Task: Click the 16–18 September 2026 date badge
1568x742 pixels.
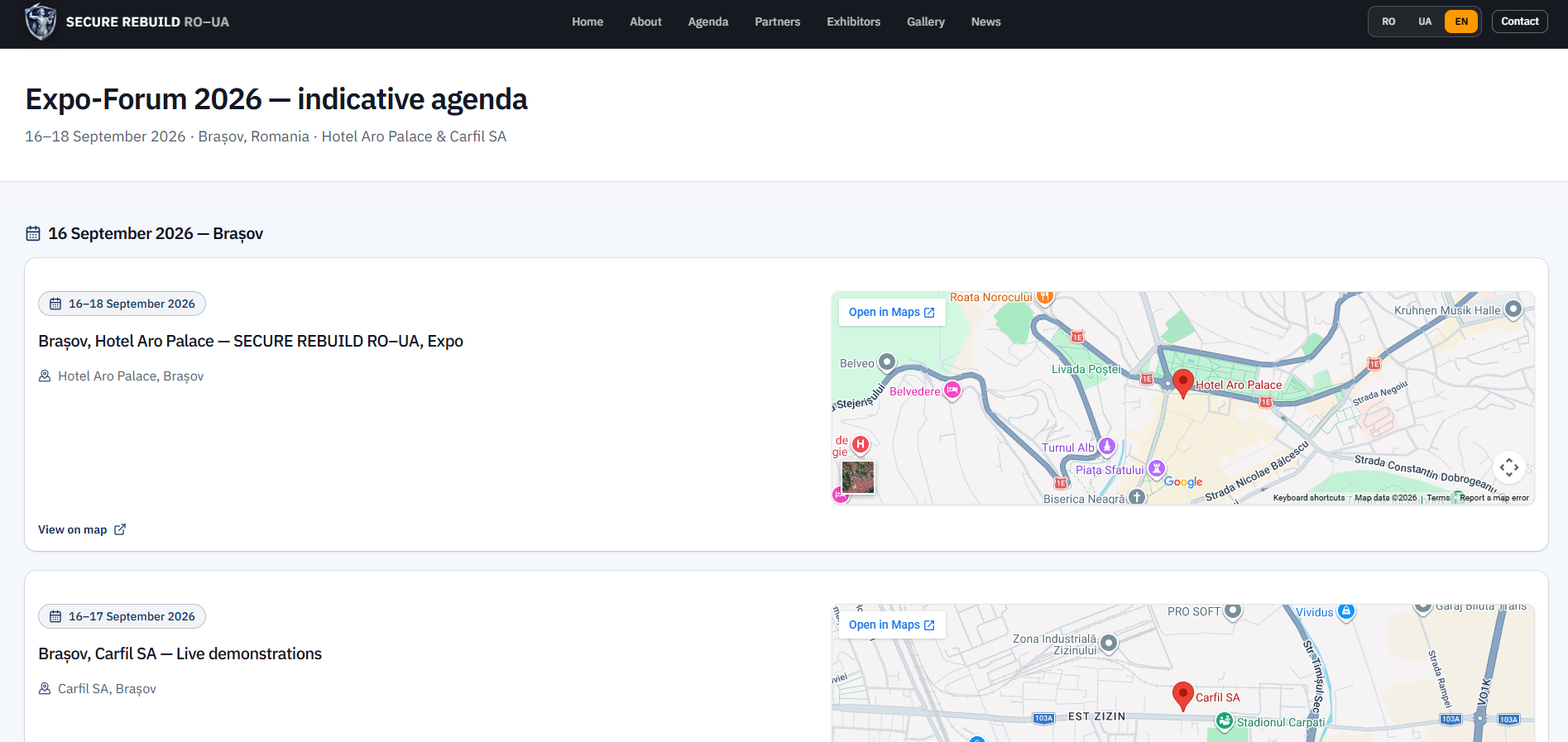Action: click(x=122, y=304)
